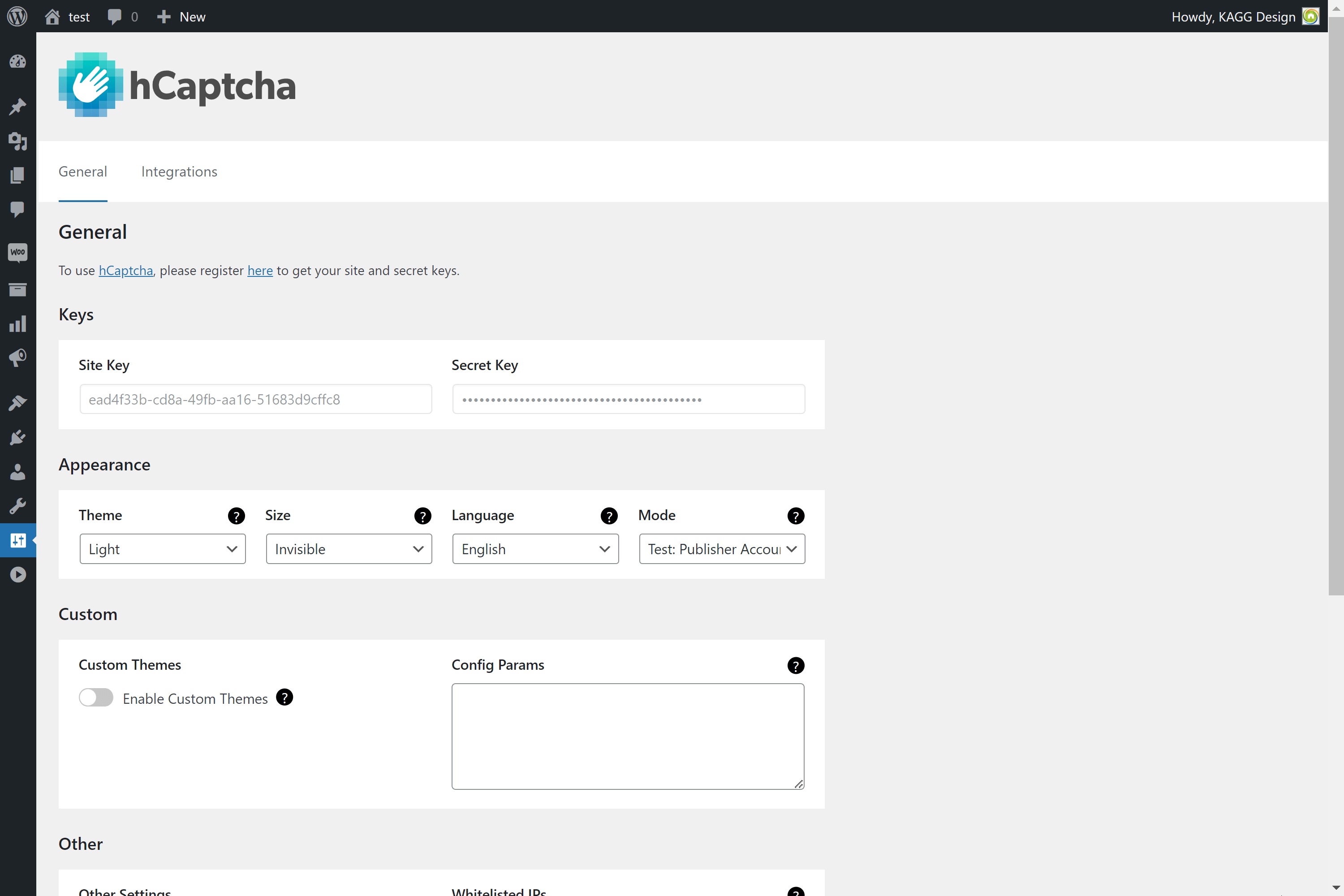Select the General tab
The height and width of the screenshot is (896, 1344).
click(x=83, y=172)
